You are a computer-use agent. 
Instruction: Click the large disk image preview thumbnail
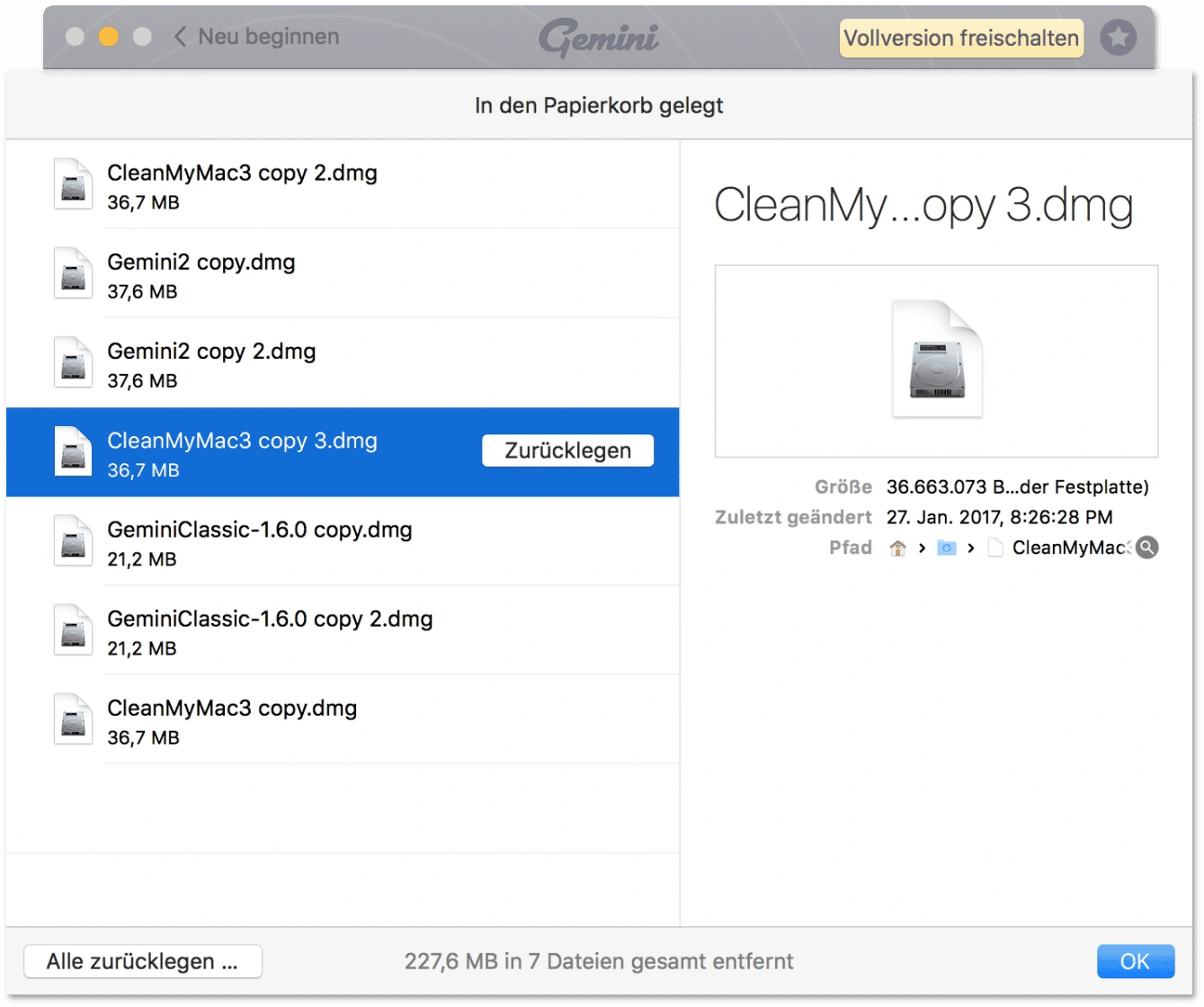[x=937, y=359]
